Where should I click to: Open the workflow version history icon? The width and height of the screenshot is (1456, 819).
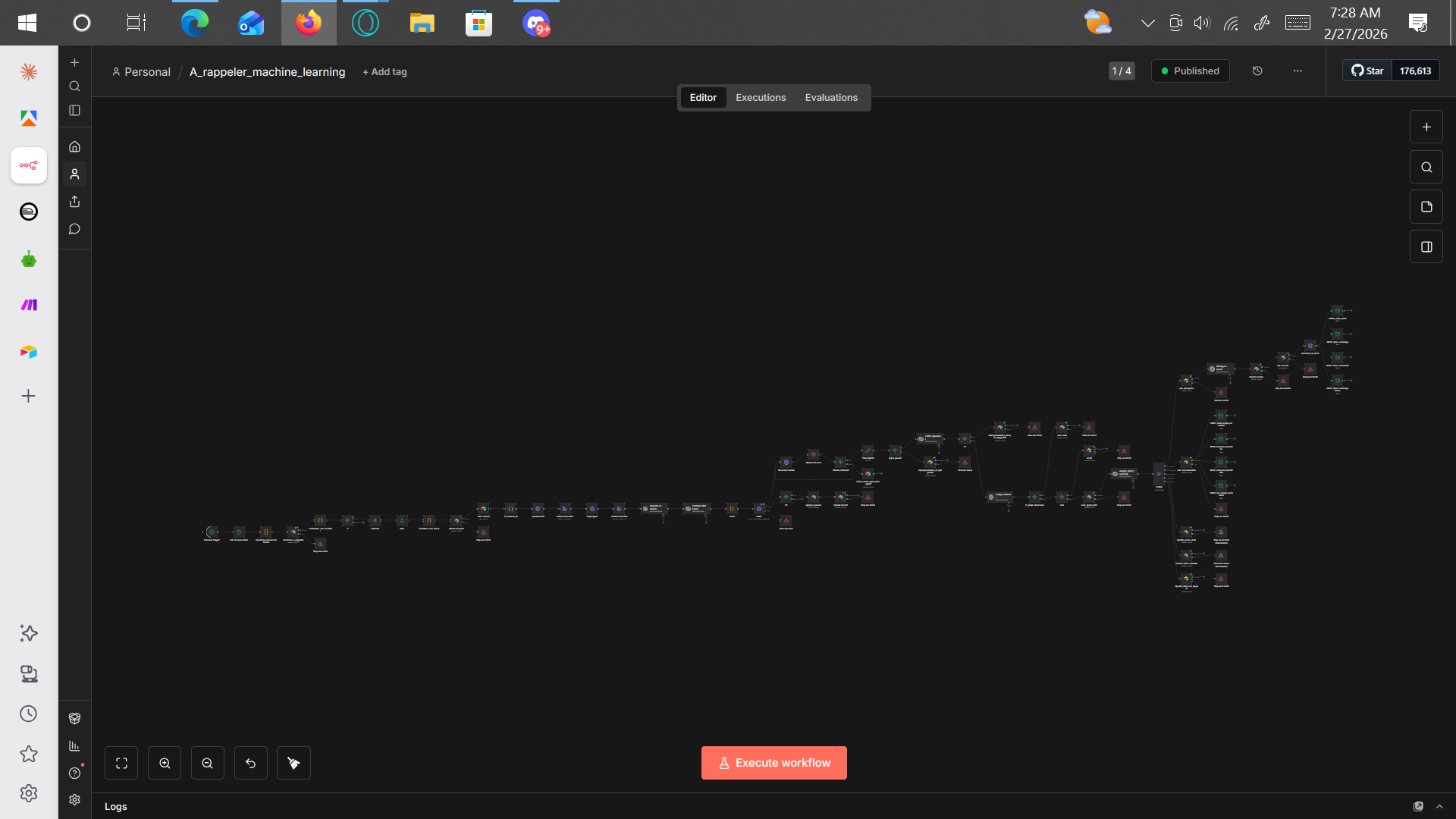tap(1257, 71)
